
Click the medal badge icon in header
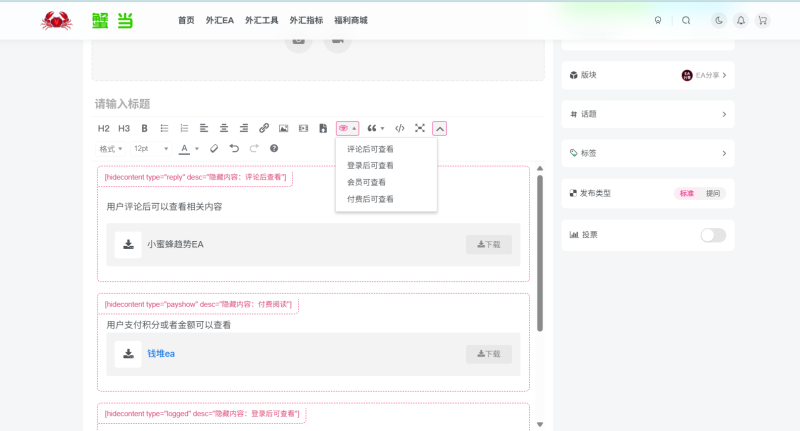coord(658,20)
